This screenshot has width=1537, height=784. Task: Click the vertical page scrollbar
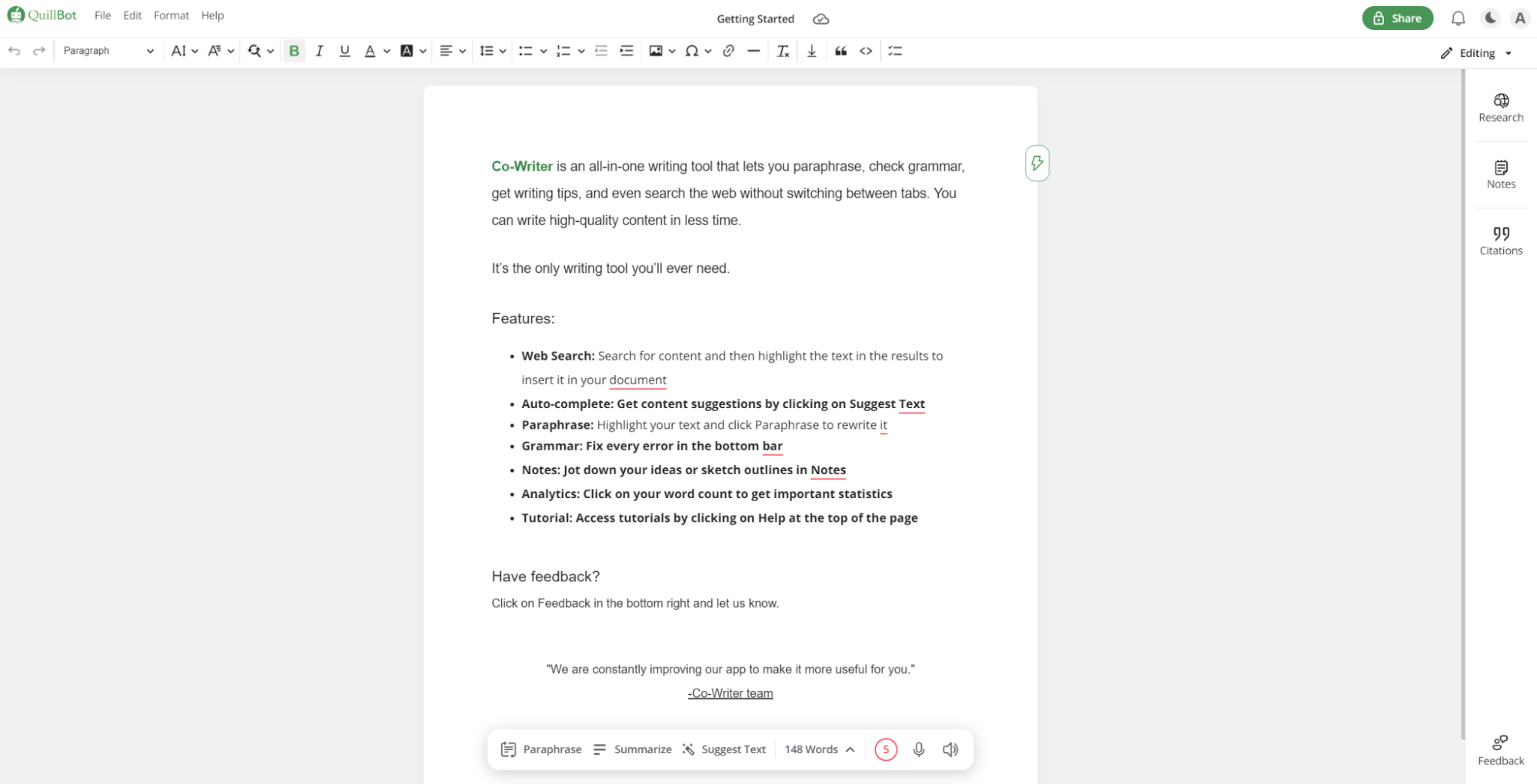click(x=1462, y=404)
